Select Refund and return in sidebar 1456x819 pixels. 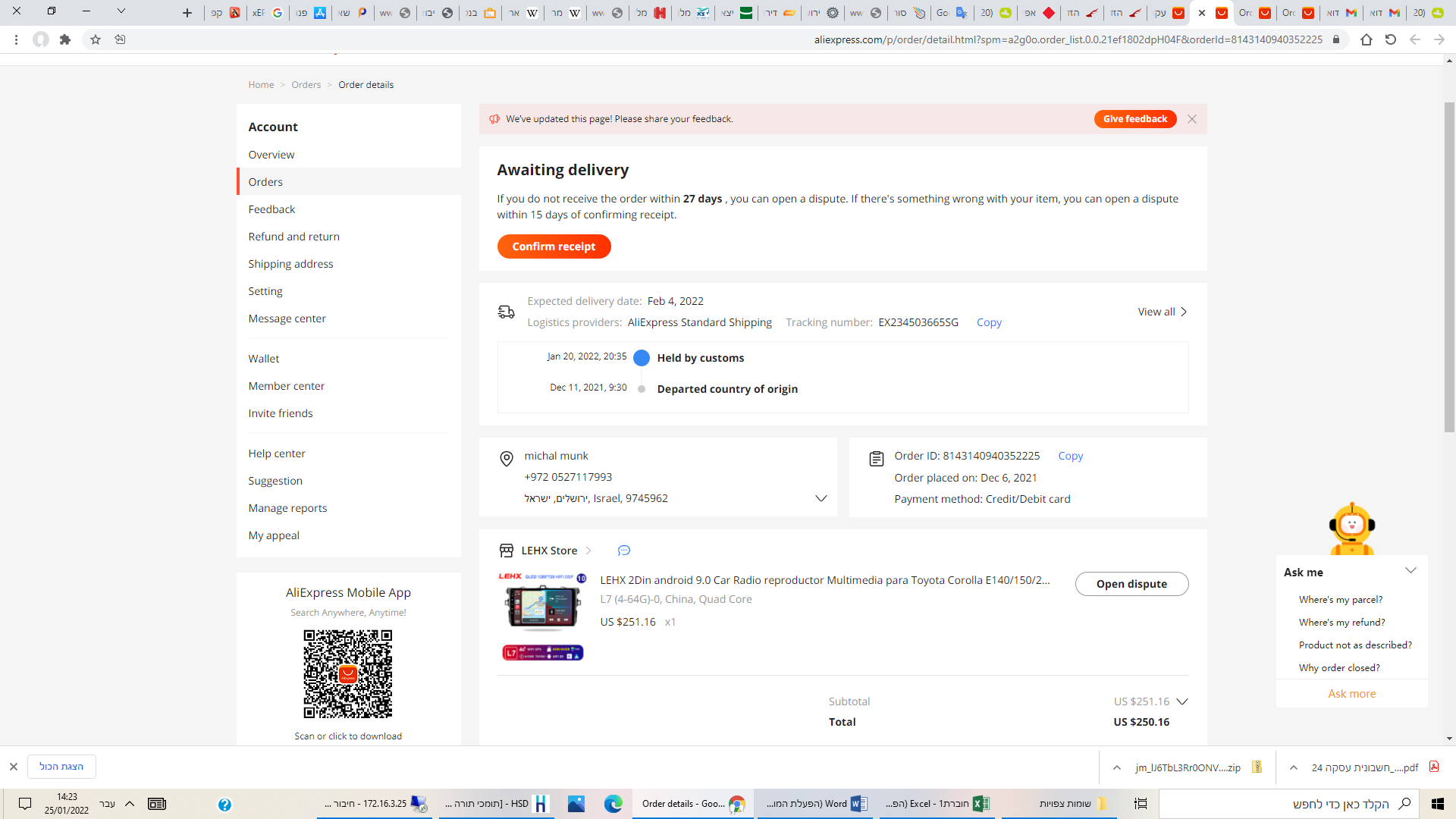click(x=293, y=237)
